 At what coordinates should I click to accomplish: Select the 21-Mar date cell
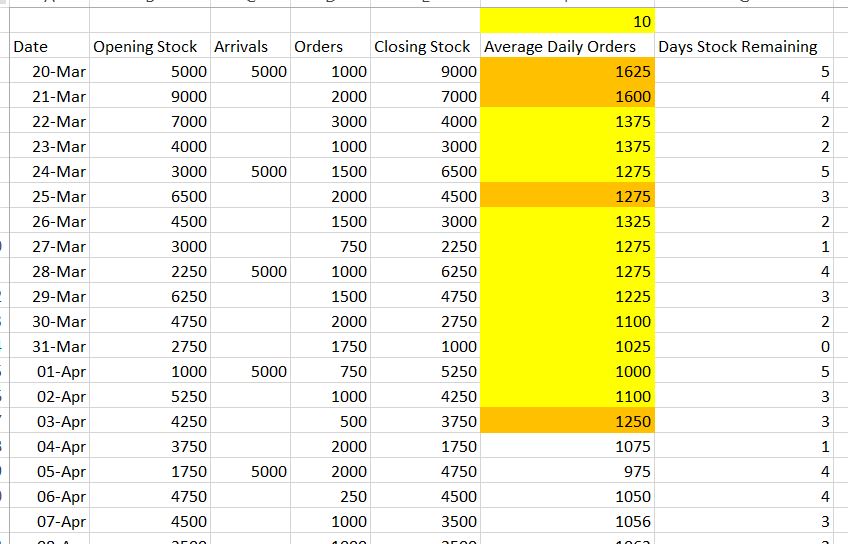(49, 96)
